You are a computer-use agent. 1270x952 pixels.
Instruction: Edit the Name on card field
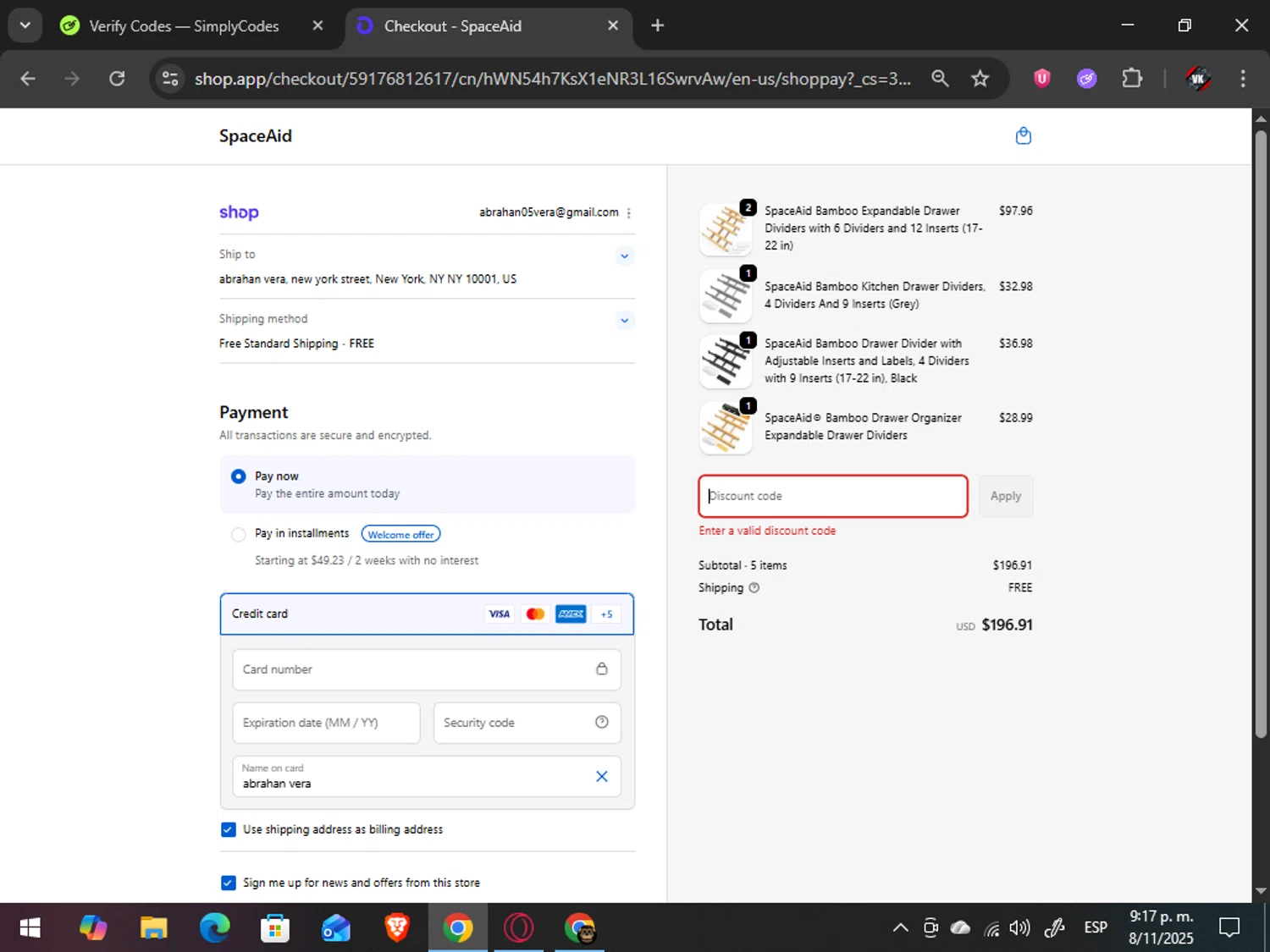(427, 776)
